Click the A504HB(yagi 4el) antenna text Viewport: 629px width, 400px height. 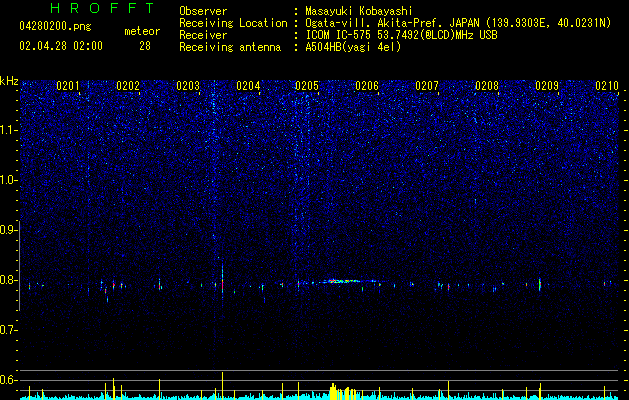pos(353,47)
